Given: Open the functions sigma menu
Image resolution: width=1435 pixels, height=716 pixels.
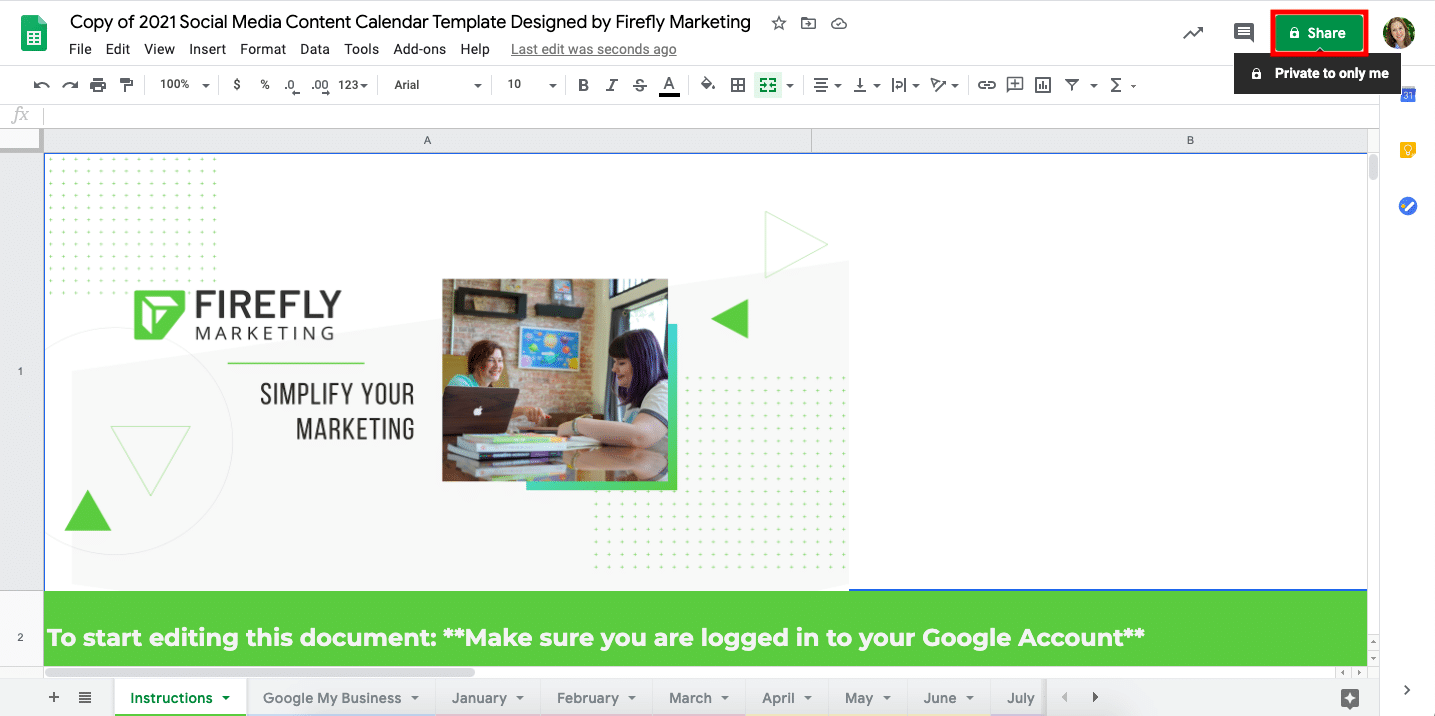Looking at the screenshot, I should tap(1123, 85).
